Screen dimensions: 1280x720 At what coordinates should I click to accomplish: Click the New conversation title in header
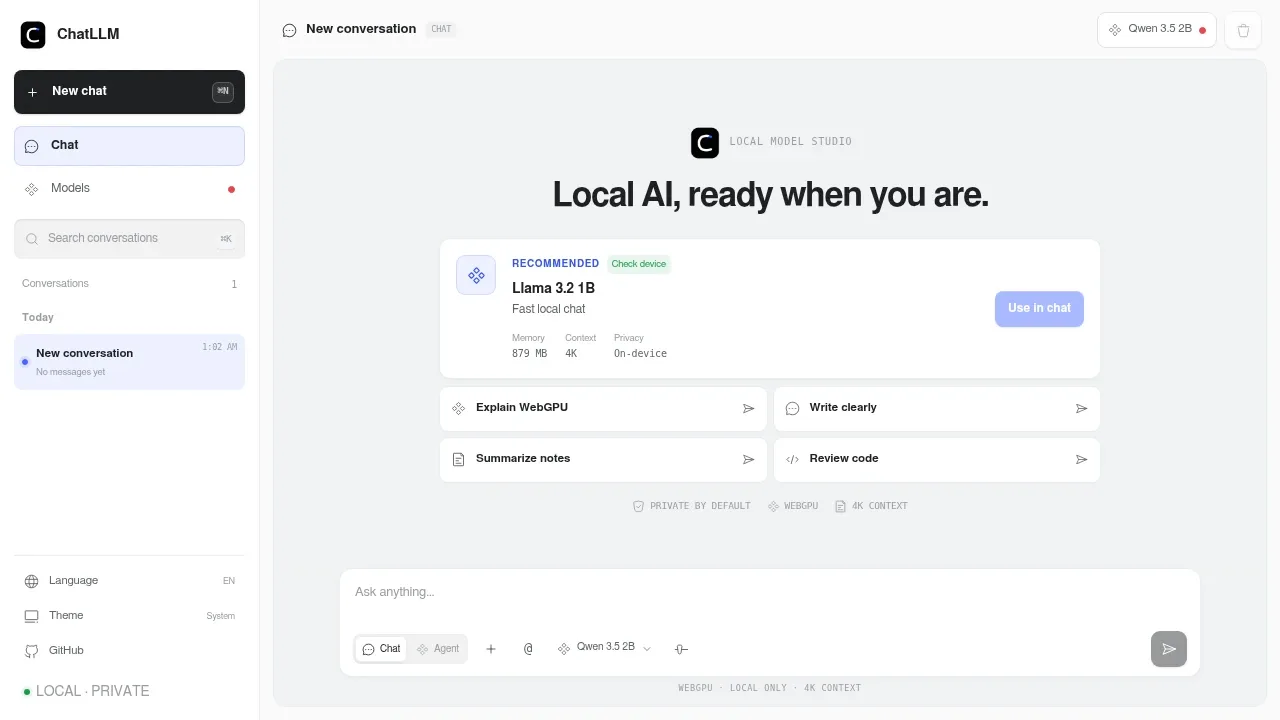click(361, 29)
